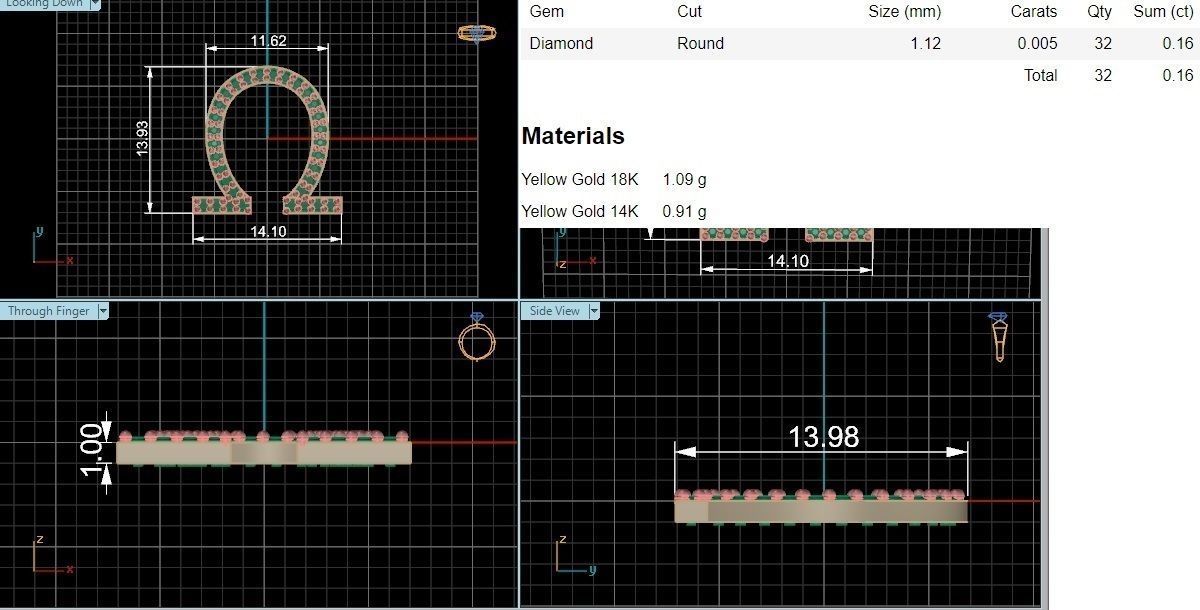
Task: Click the Total label
Action: pyautogui.click(x=1041, y=75)
